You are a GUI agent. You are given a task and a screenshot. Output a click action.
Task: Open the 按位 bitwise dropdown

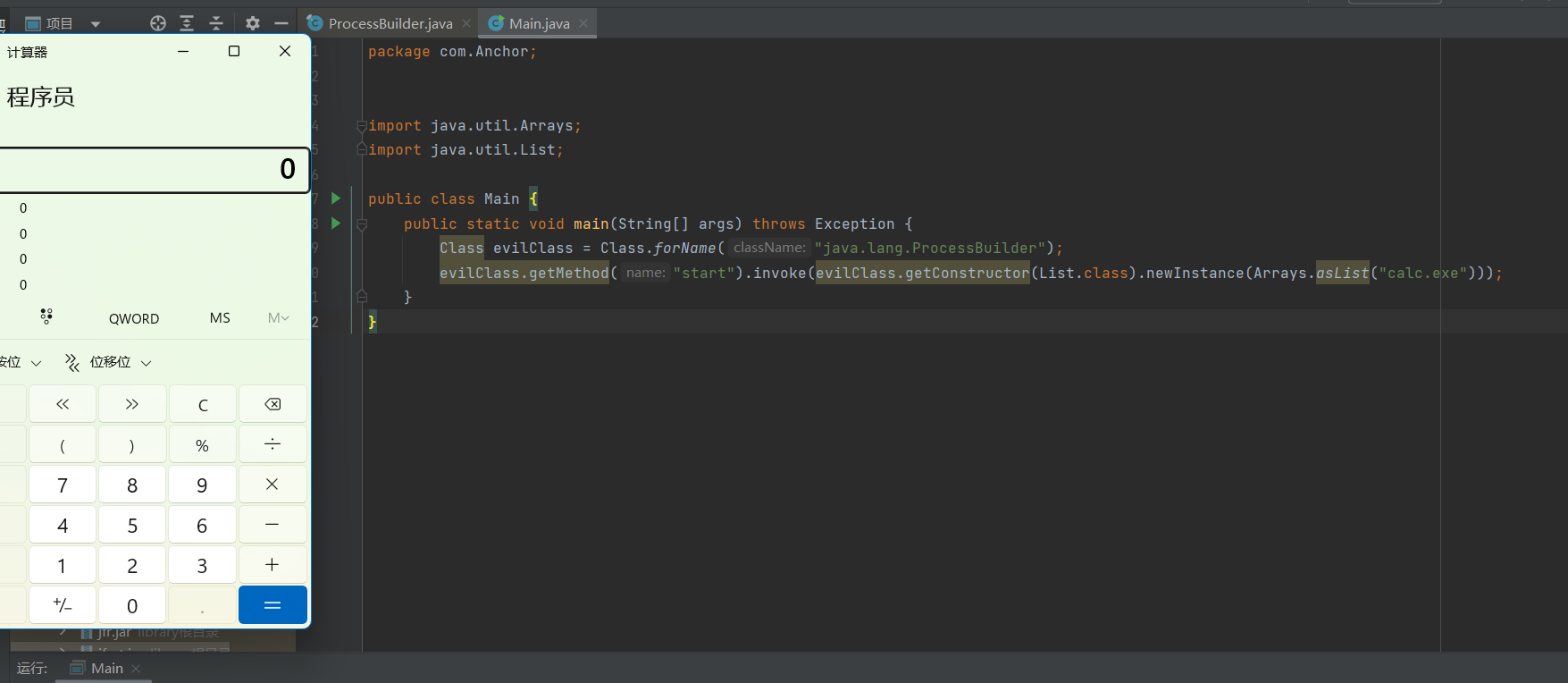[x=20, y=362]
